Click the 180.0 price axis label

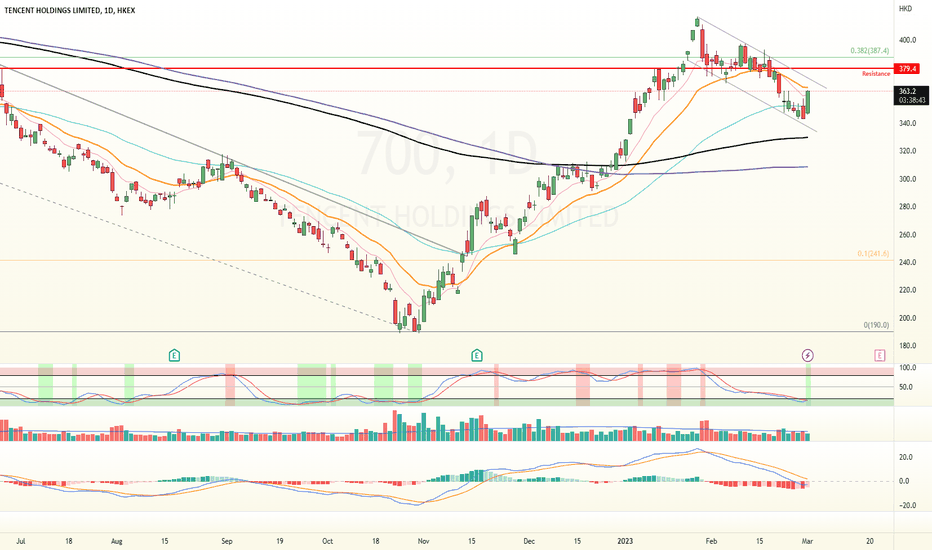[907, 346]
